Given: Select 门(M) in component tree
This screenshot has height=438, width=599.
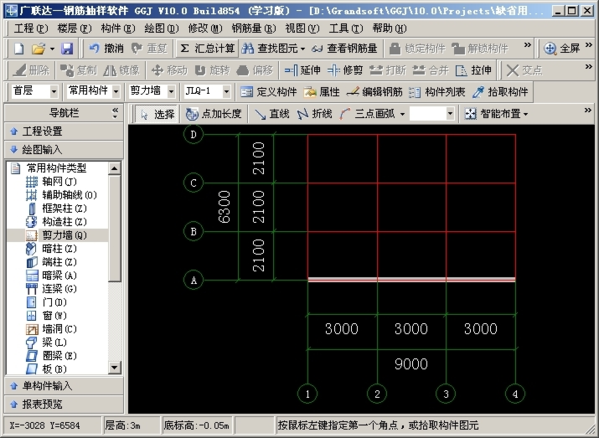Looking at the screenshot, I should point(46,302).
